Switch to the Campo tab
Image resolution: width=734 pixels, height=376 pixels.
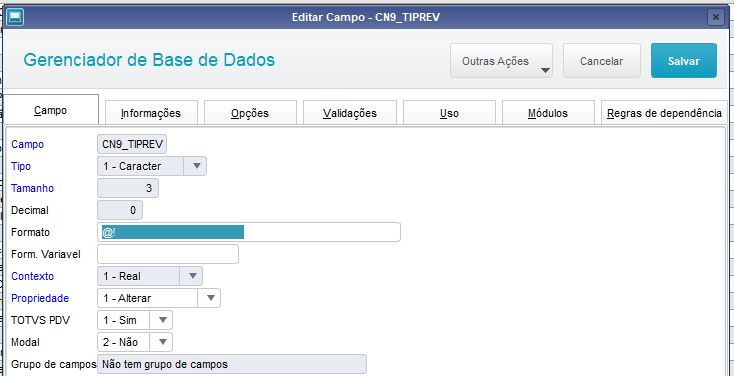point(51,110)
